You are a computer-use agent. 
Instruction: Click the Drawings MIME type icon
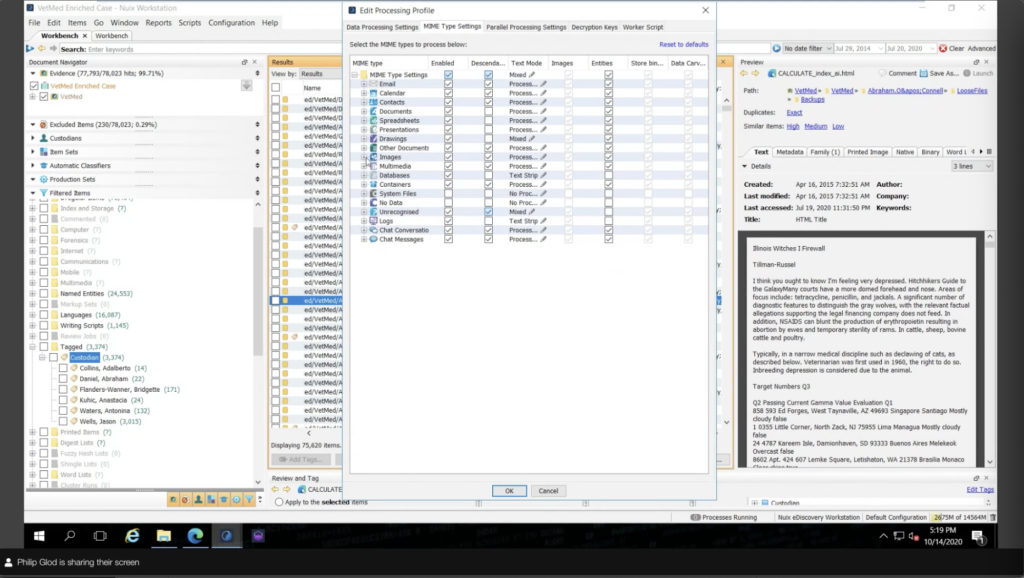coord(374,138)
